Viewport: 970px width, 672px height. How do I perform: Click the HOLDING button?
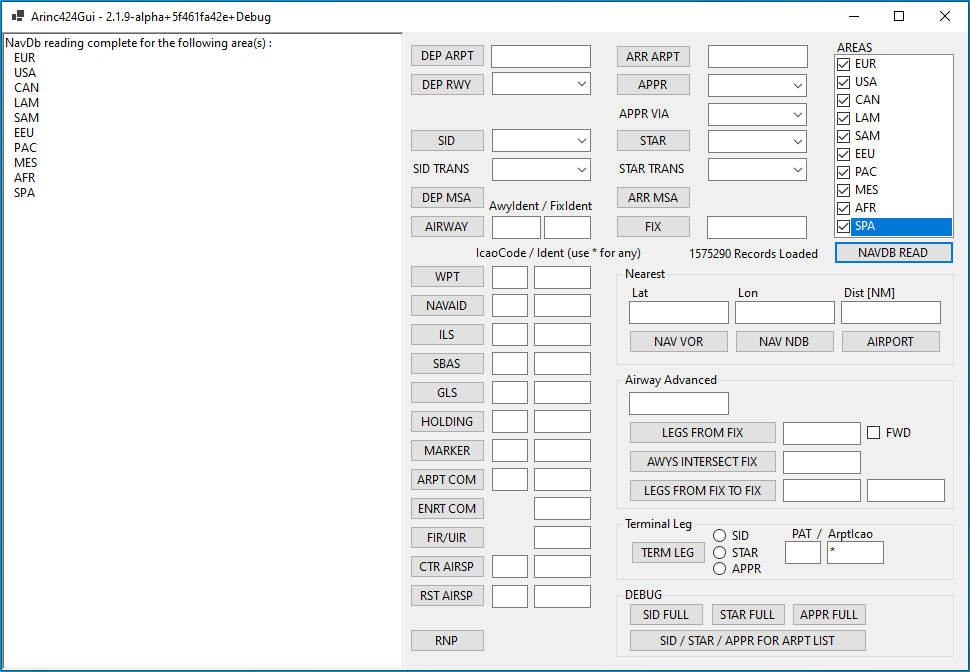(447, 422)
